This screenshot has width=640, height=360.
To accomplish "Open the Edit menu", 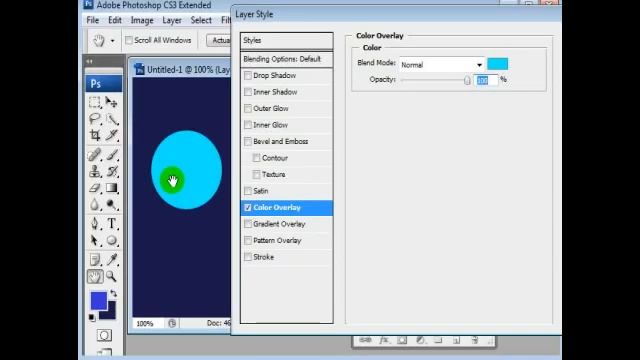I will 115,20.
